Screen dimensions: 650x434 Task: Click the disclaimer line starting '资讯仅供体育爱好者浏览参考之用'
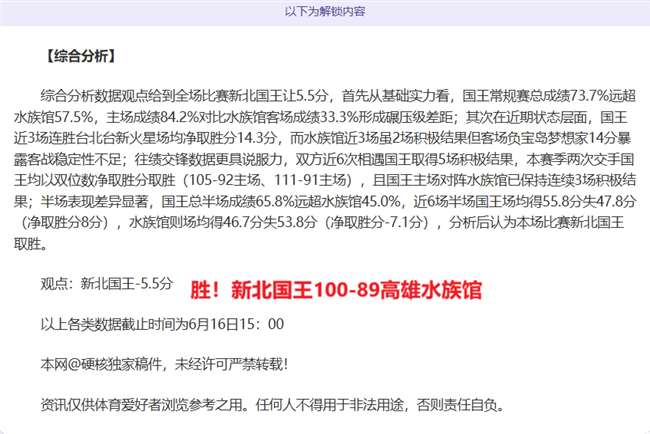tap(273, 405)
